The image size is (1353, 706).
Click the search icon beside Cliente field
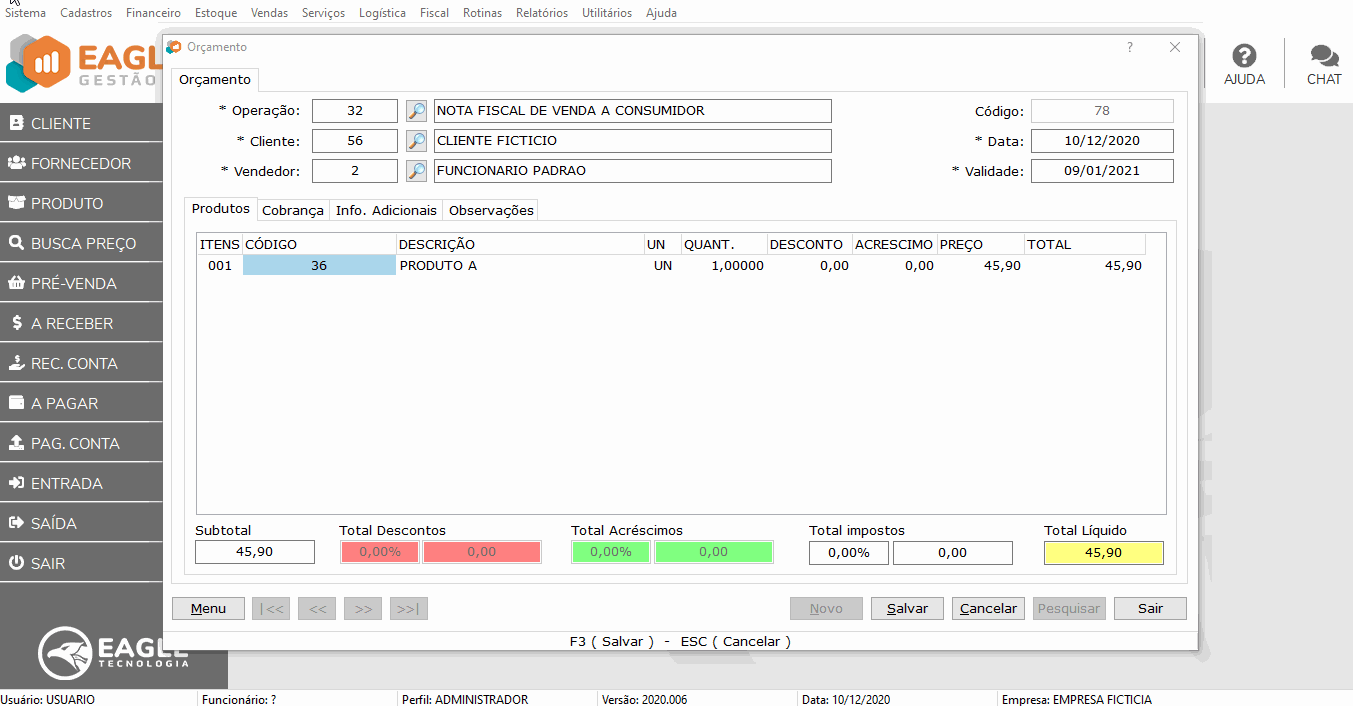(x=416, y=141)
